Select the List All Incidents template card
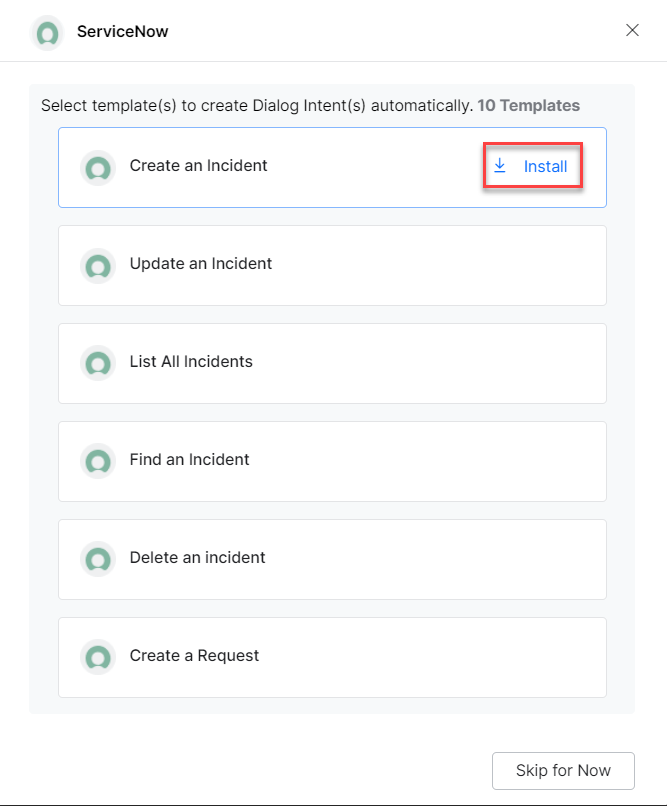 [332, 363]
